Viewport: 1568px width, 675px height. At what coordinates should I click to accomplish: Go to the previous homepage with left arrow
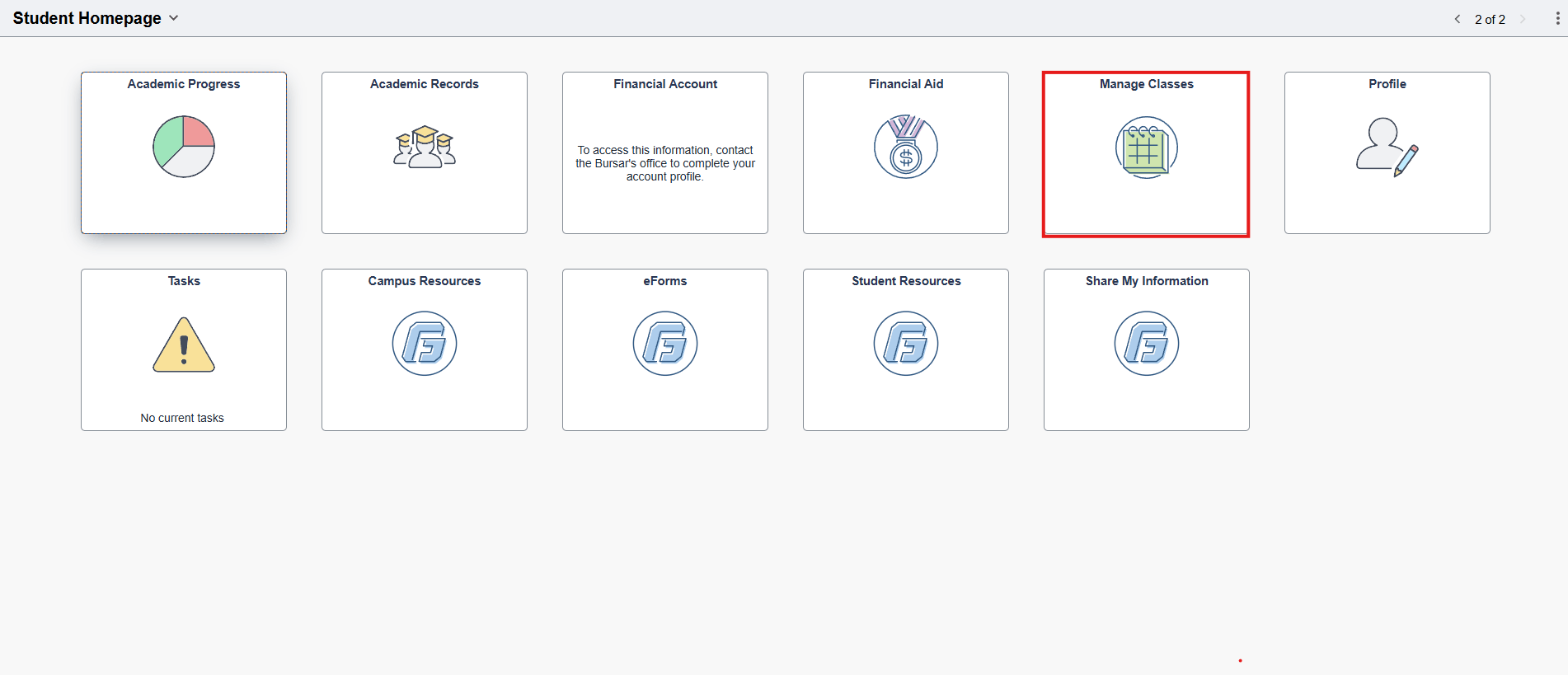(1458, 19)
